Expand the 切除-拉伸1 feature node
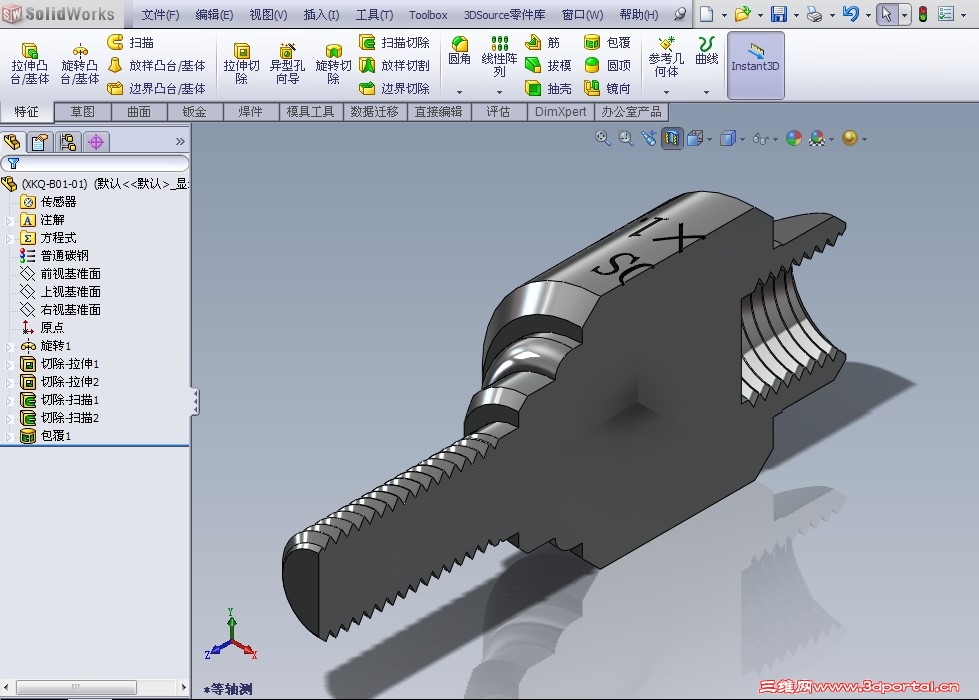The image size is (979, 700). (9, 364)
